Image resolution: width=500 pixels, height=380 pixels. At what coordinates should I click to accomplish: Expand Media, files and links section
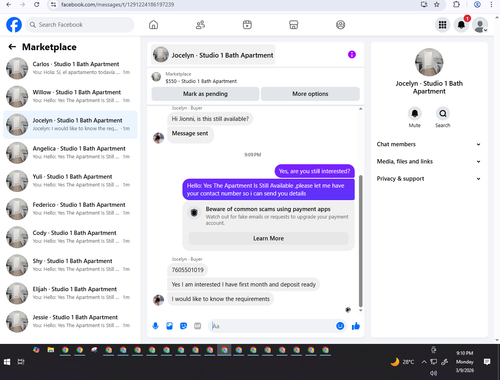[429, 162]
